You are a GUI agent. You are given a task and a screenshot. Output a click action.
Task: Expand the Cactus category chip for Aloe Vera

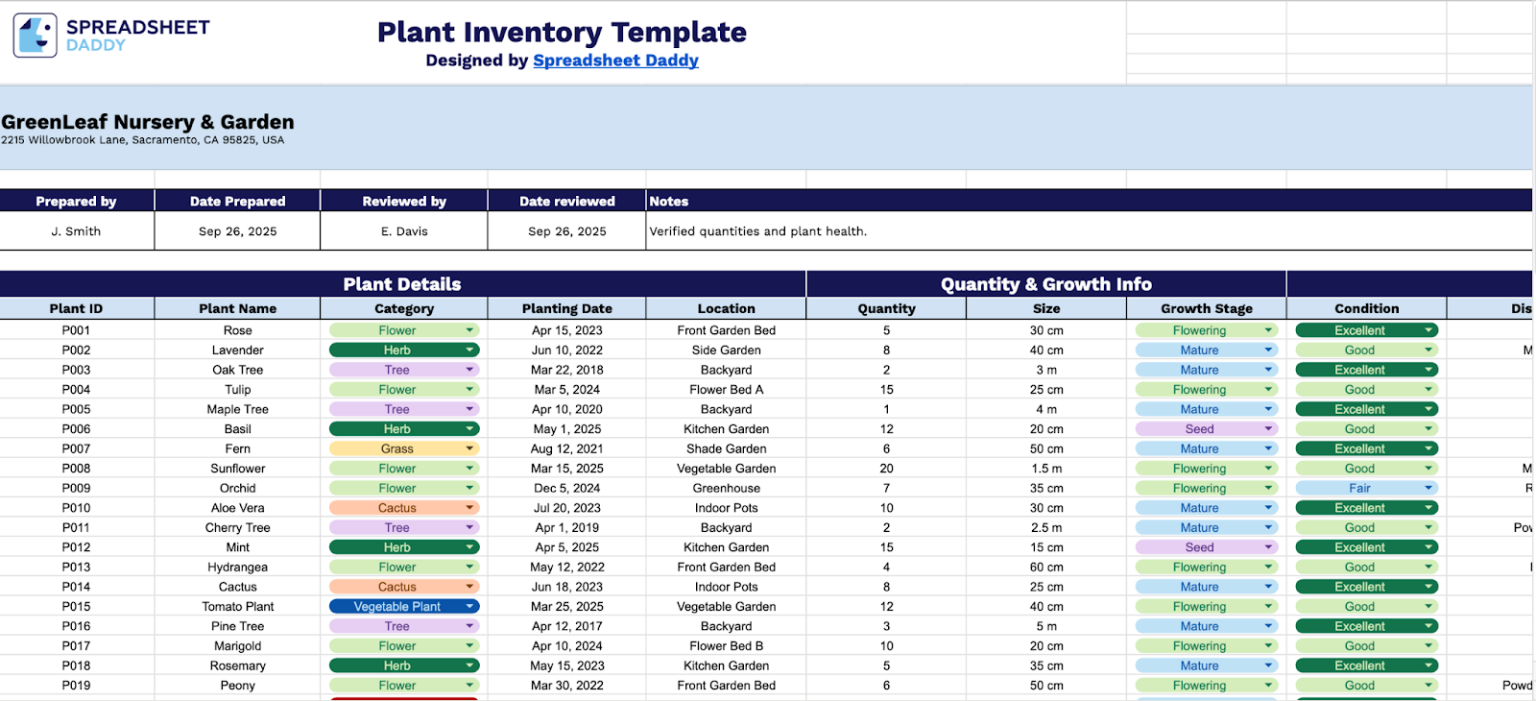470,507
